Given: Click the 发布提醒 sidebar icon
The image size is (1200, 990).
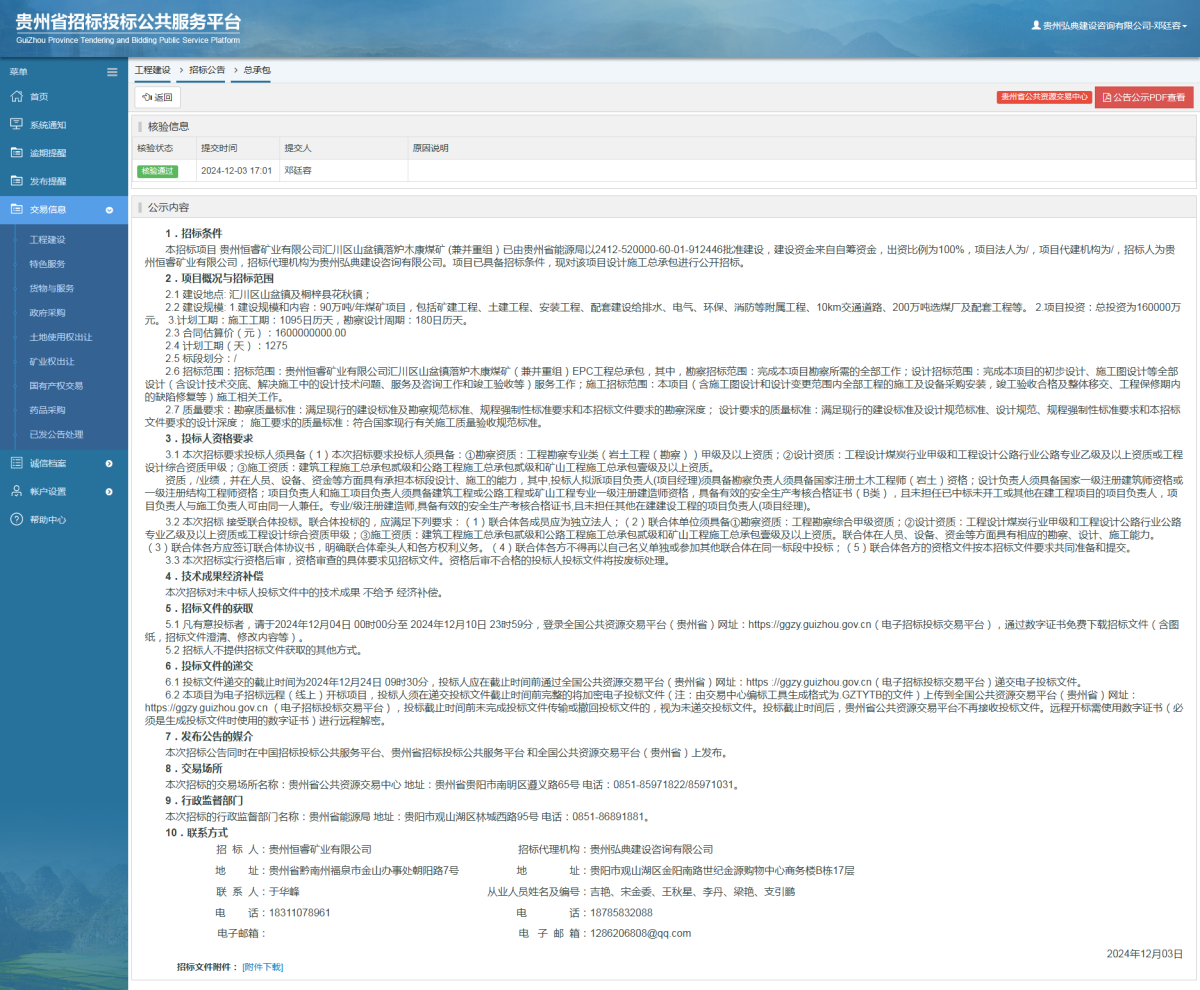Looking at the screenshot, I should pos(16,181).
